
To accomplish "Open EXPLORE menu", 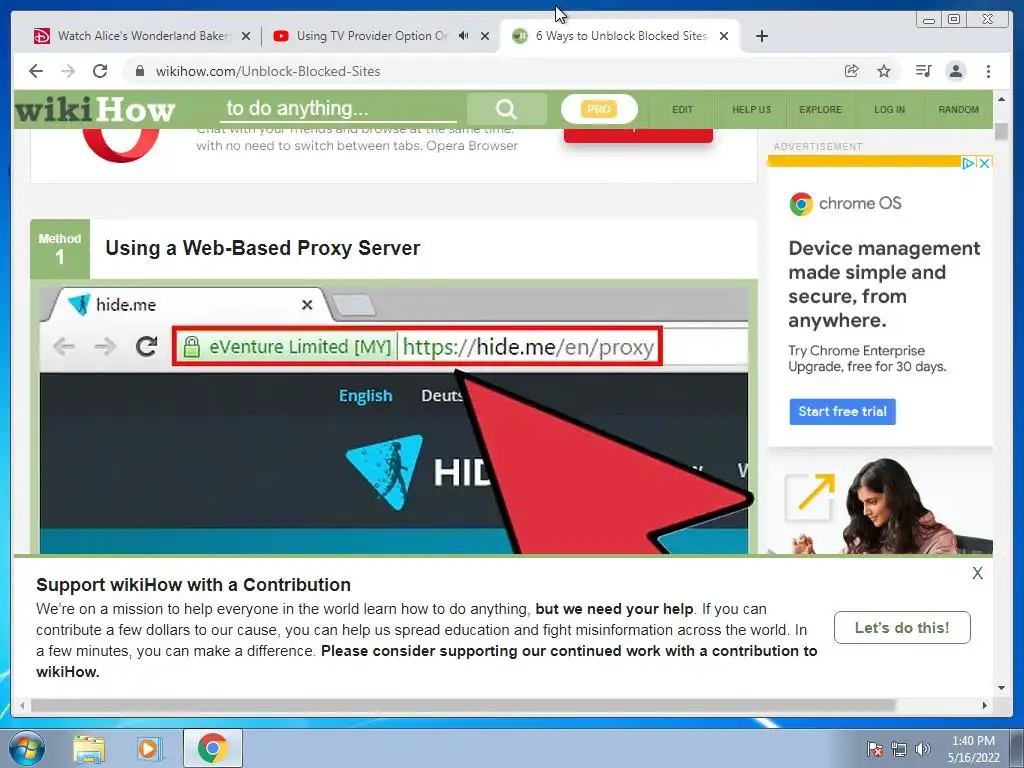I will 821,110.
